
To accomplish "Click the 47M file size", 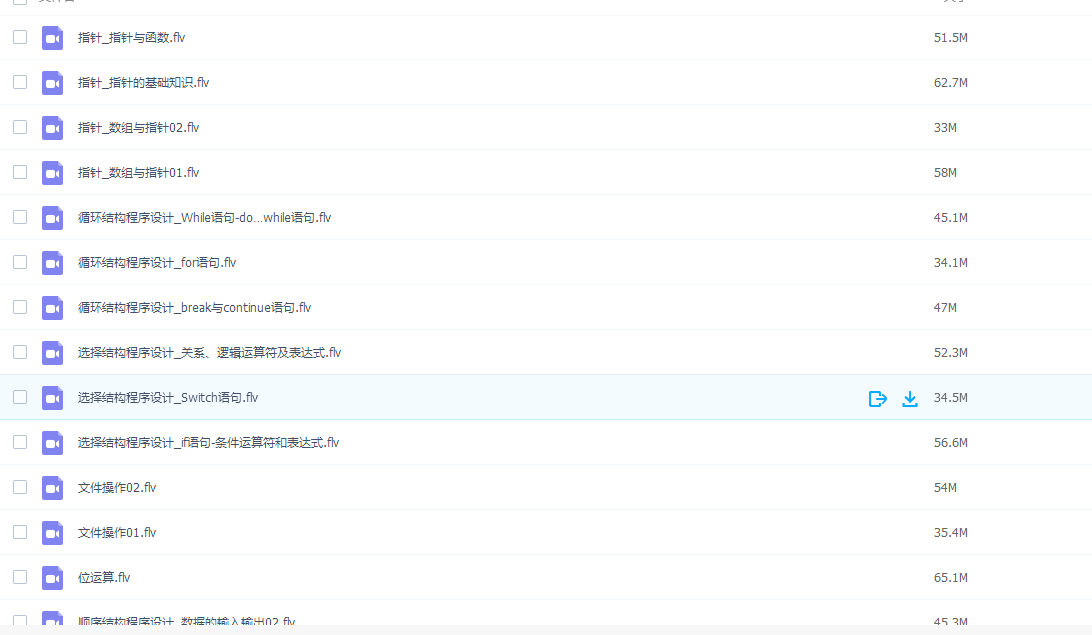I will pyautogui.click(x=945, y=308).
